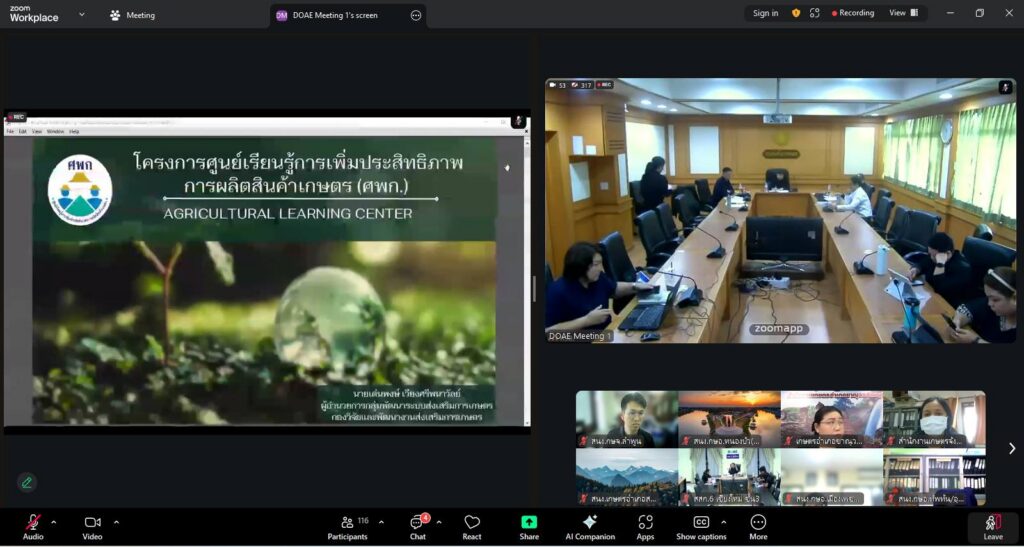Click the Sign in button
Screen dimensions: 1024x547
[765, 13]
